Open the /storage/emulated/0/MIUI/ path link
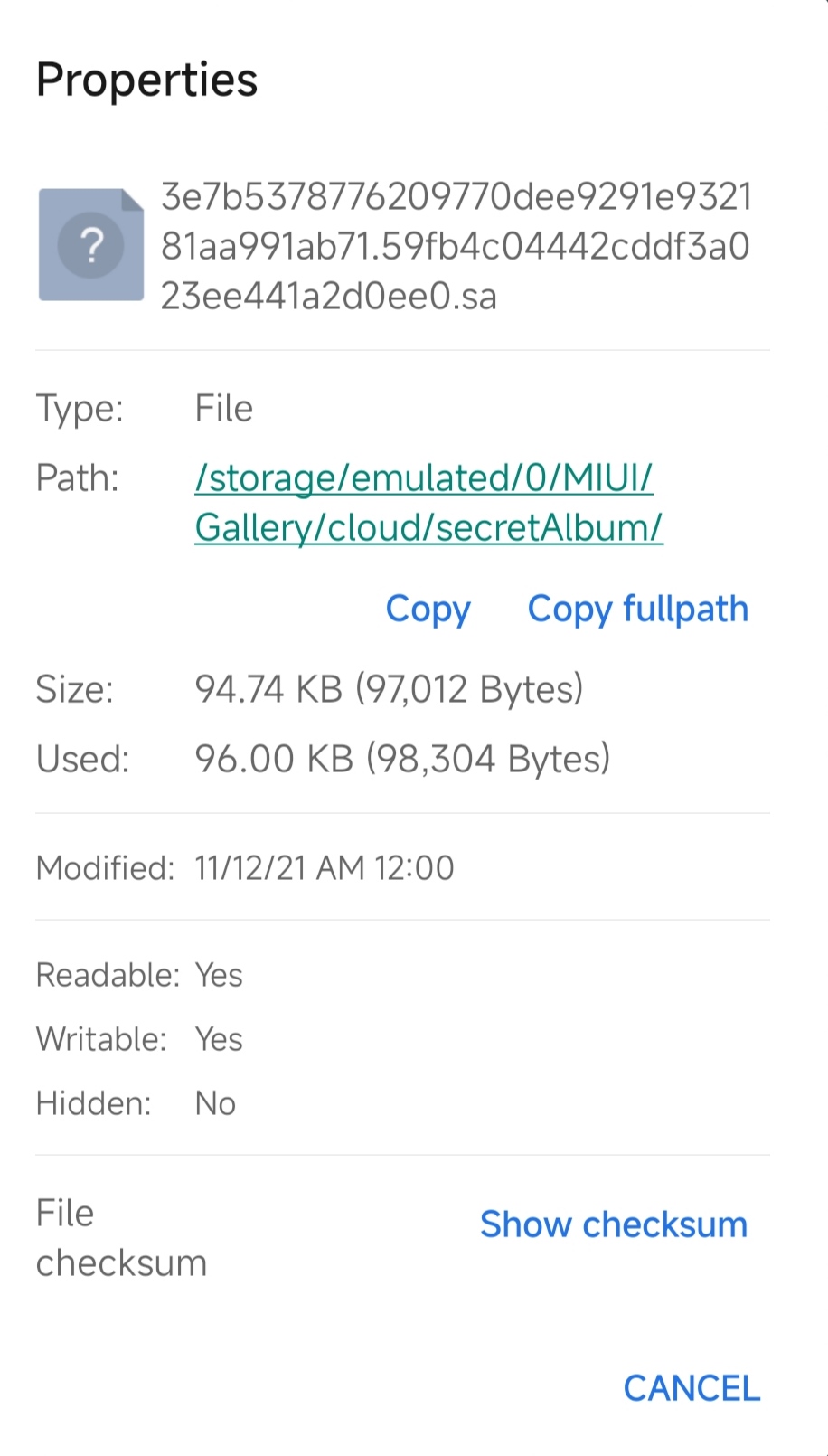This screenshot has width=828, height=1456. 424,477
